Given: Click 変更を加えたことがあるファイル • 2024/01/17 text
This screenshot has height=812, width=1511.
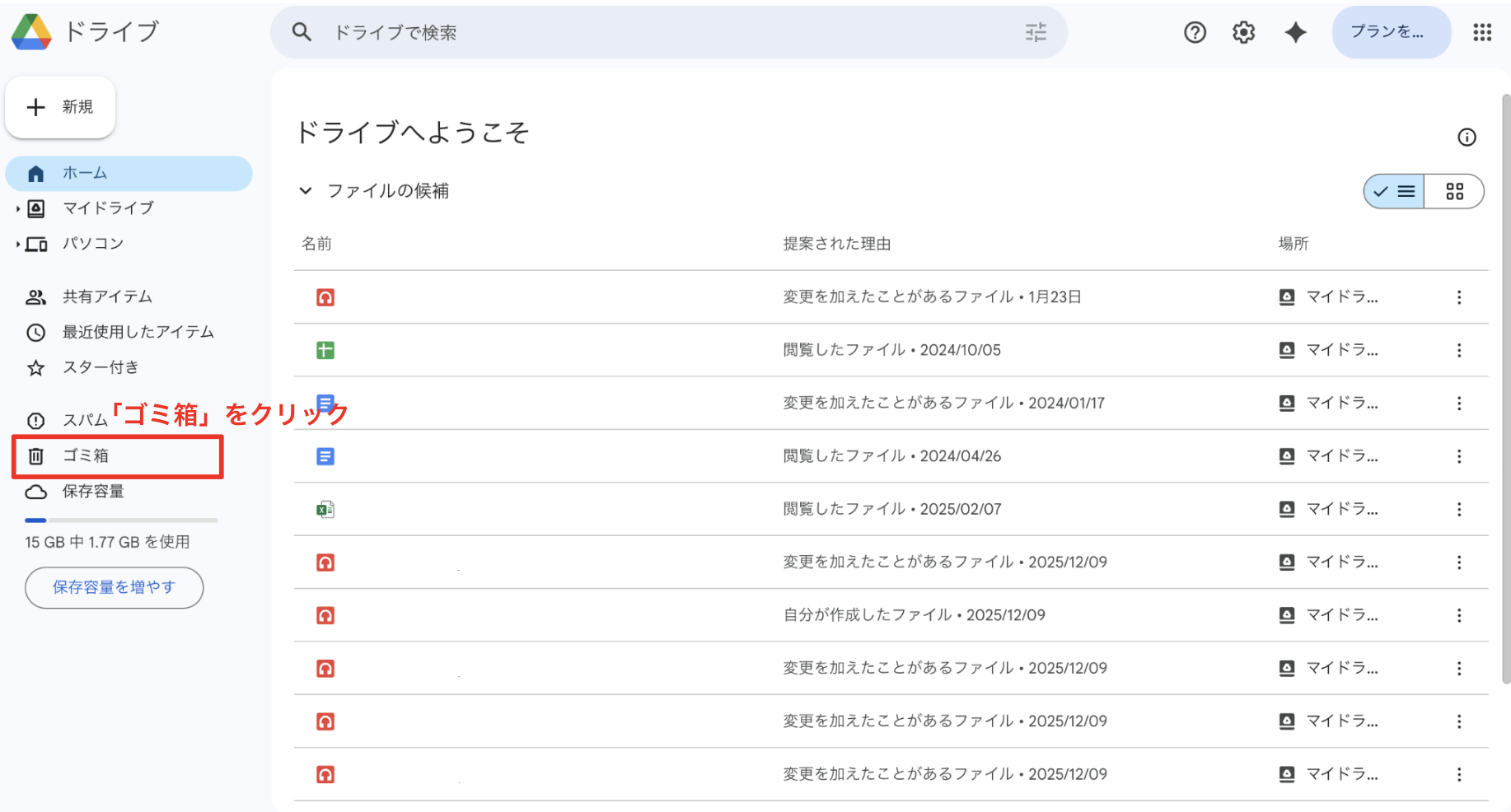Looking at the screenshot, I should coord(943,404).
